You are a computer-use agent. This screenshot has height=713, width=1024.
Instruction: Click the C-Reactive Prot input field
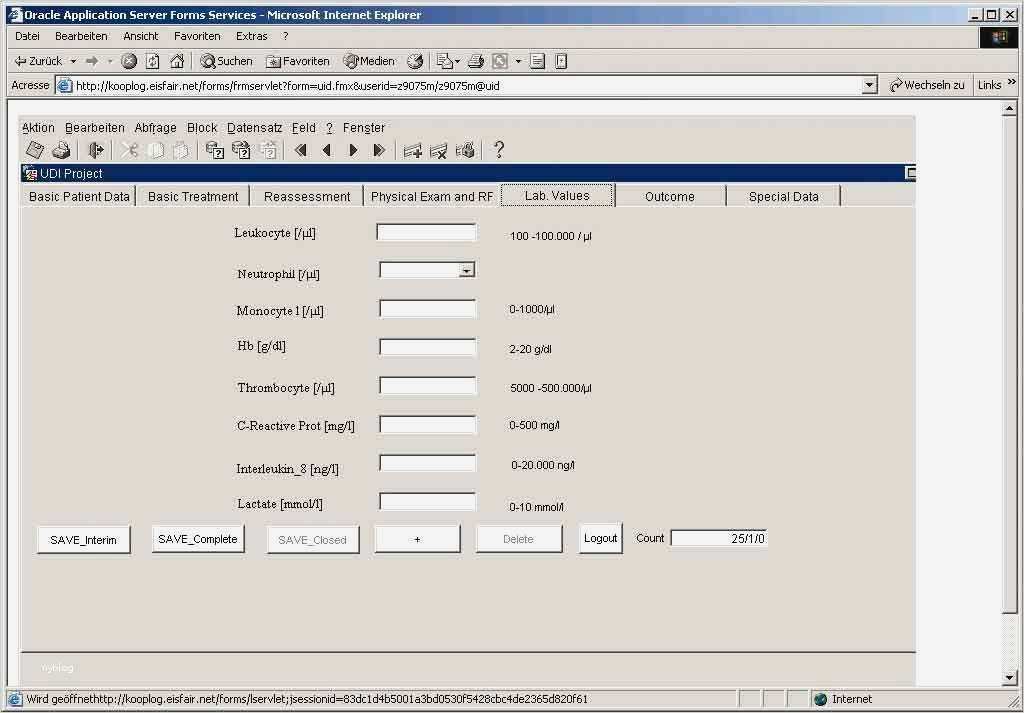(x=428, y=425)
